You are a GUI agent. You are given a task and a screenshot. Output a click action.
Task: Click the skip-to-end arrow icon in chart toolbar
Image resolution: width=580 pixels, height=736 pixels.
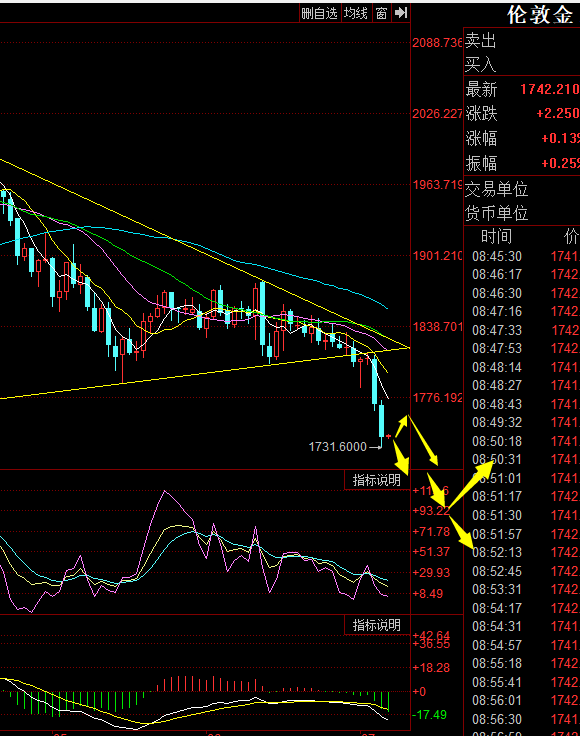(x=401, y=13)
